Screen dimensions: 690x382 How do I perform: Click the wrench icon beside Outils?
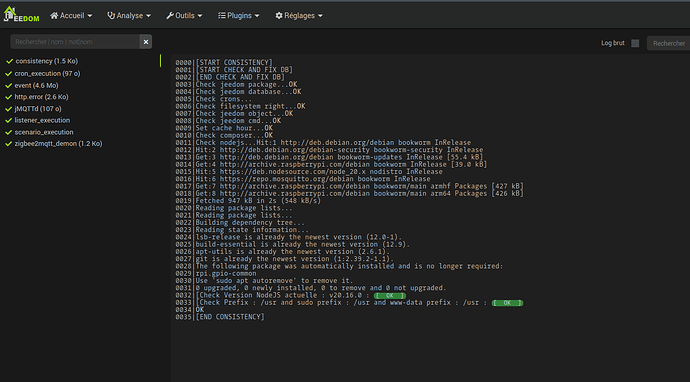[x=170, y=15]
